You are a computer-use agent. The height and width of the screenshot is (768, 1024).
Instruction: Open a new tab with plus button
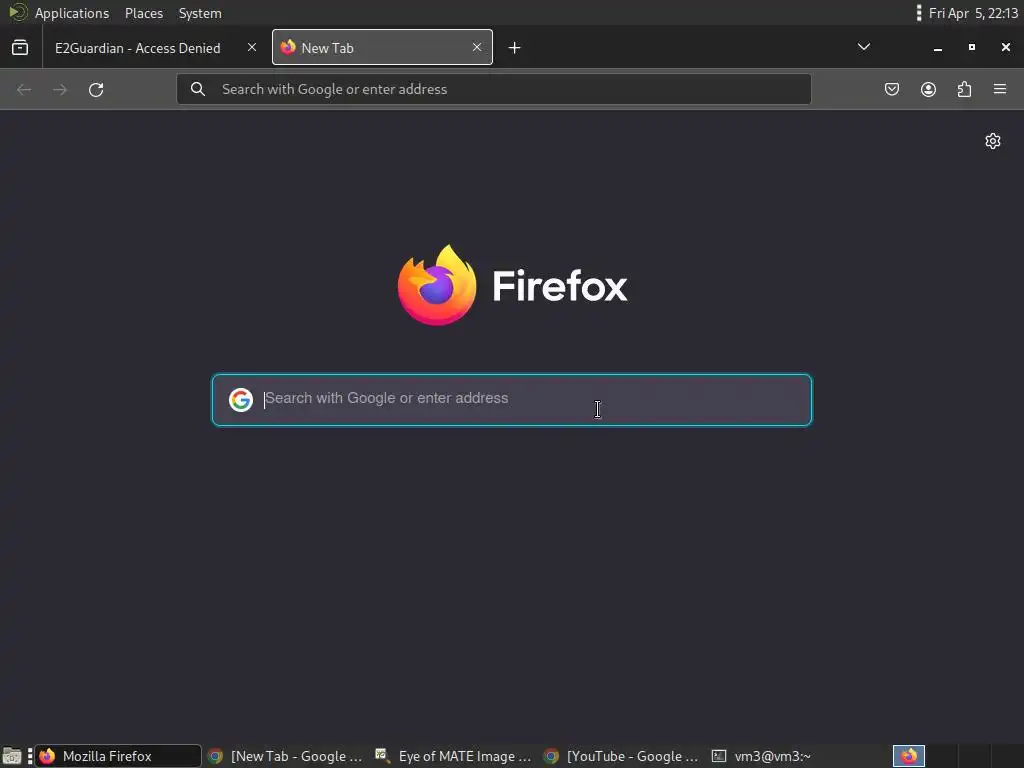515,48
